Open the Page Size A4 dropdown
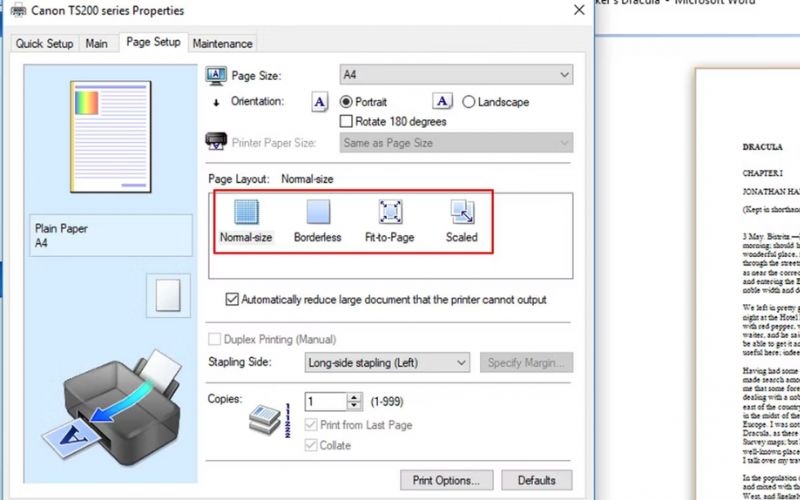 (456, 75)
